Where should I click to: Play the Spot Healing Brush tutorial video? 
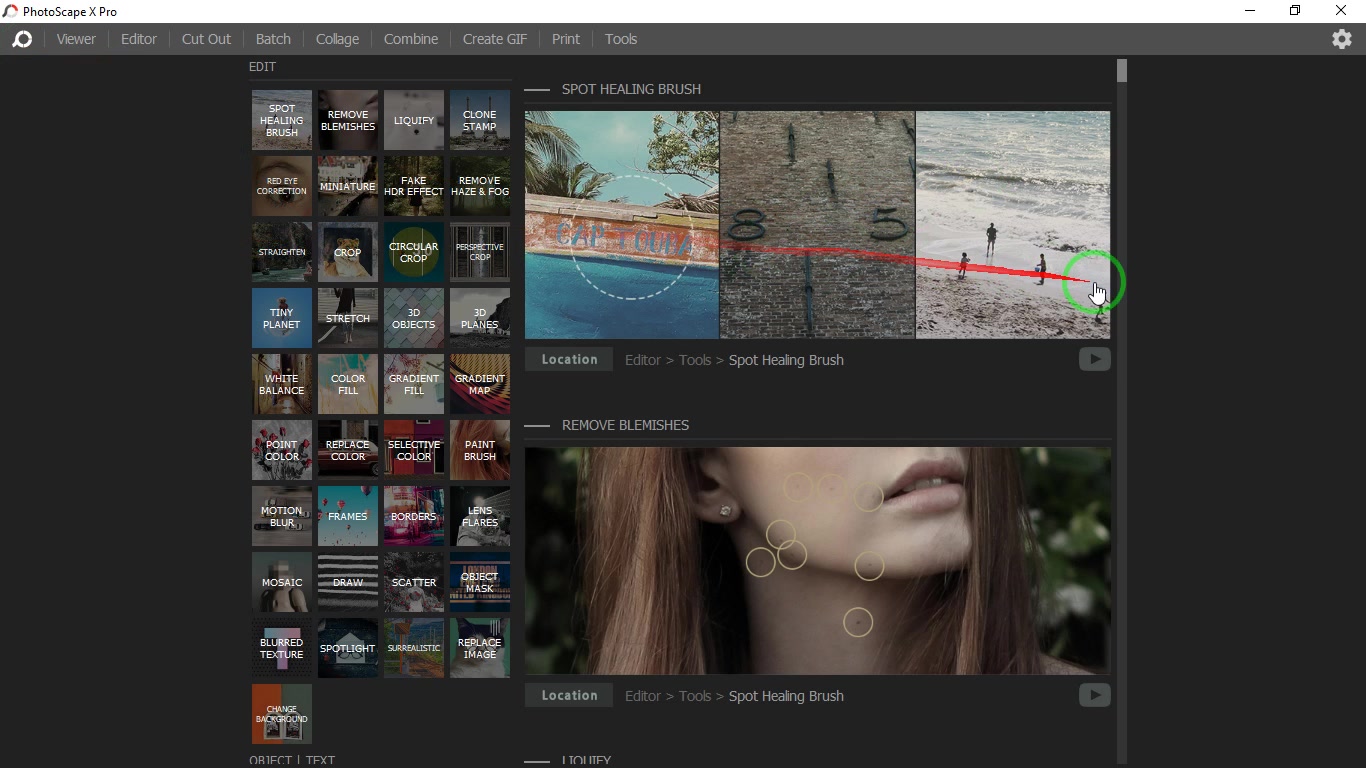[1095, 359]
